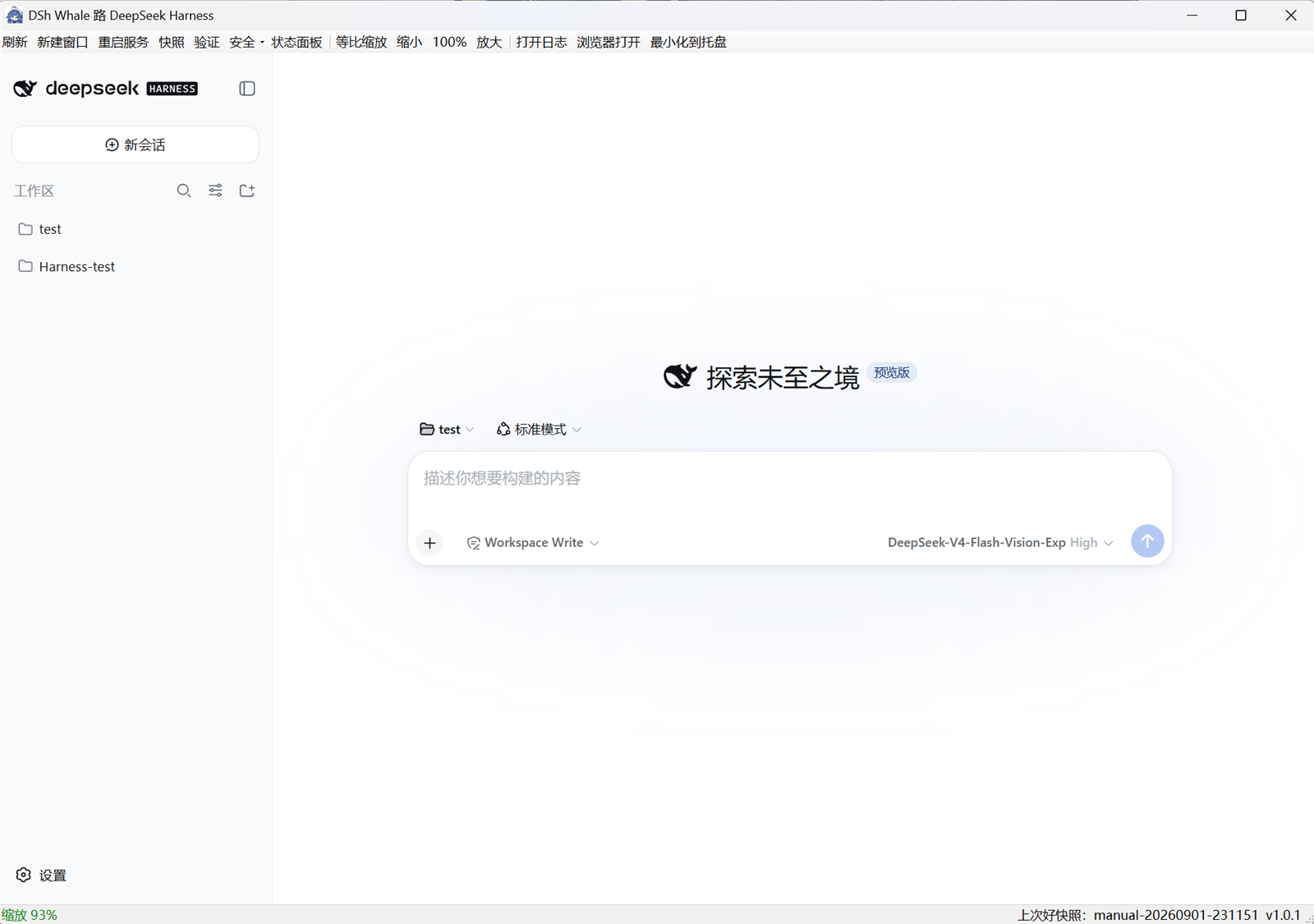This screenshot has height=924, width=1314.
Task: Open the test workspace folder
Action: 136,229
